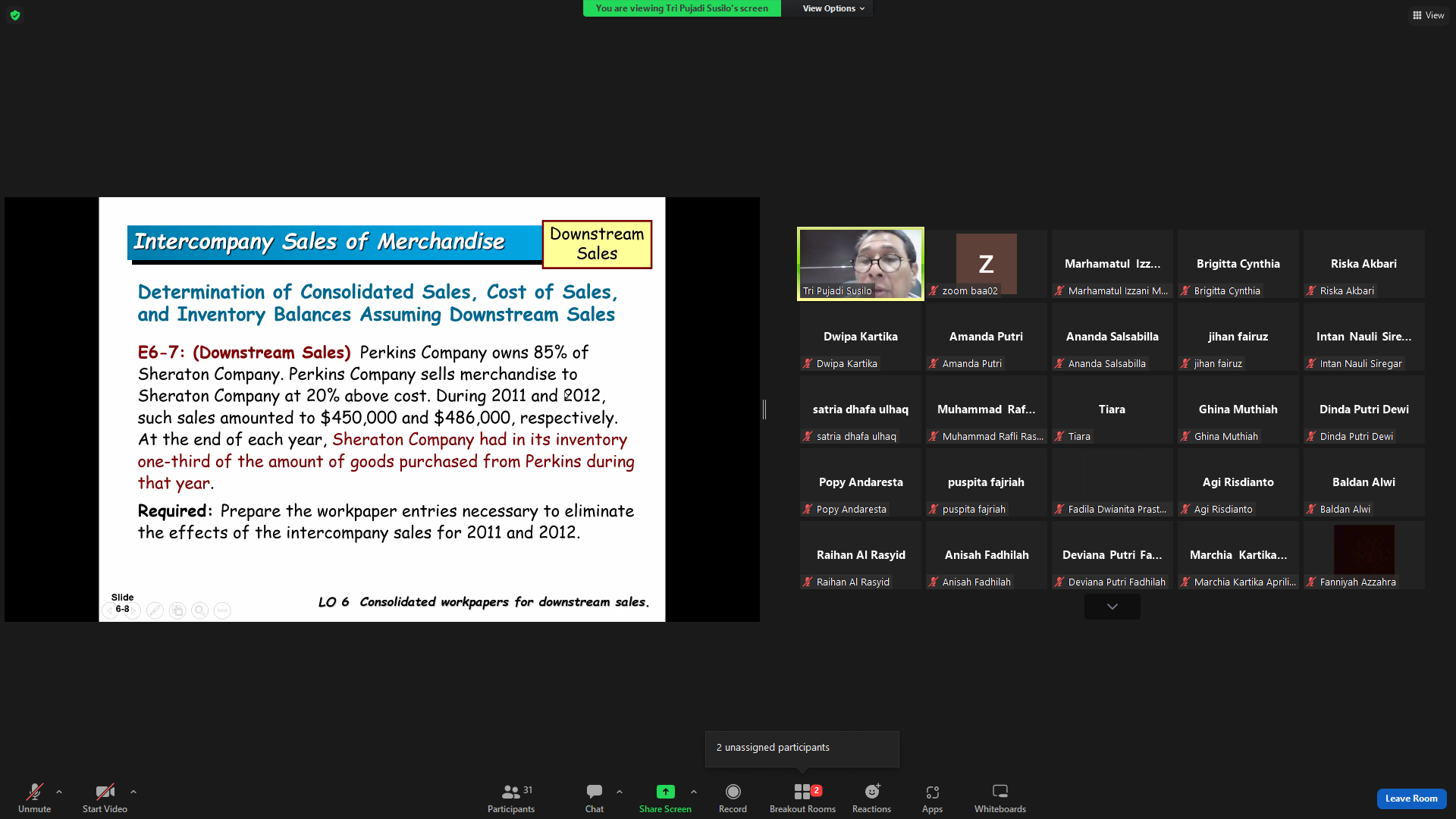This screenshot has width=1456, height=819.
Task: Open Breakout Rooms
Action: point(802,799)
